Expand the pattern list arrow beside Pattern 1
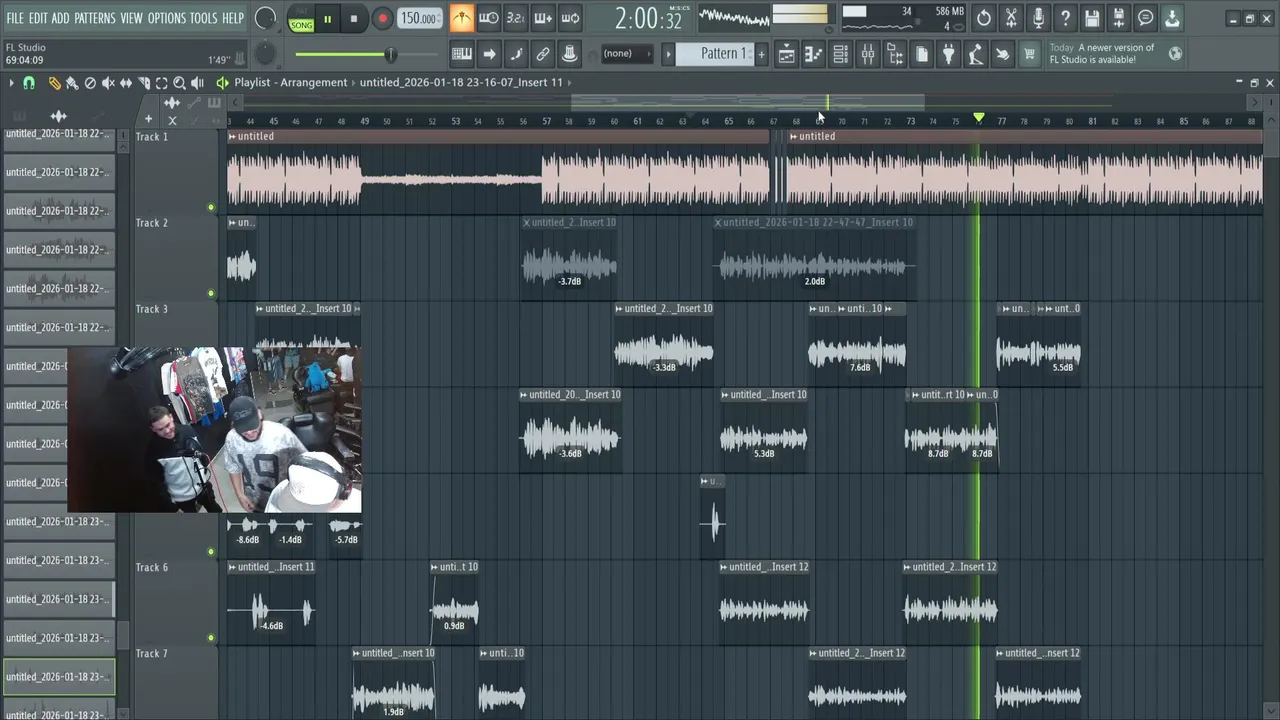The image size is (1280, 720). 668,54
